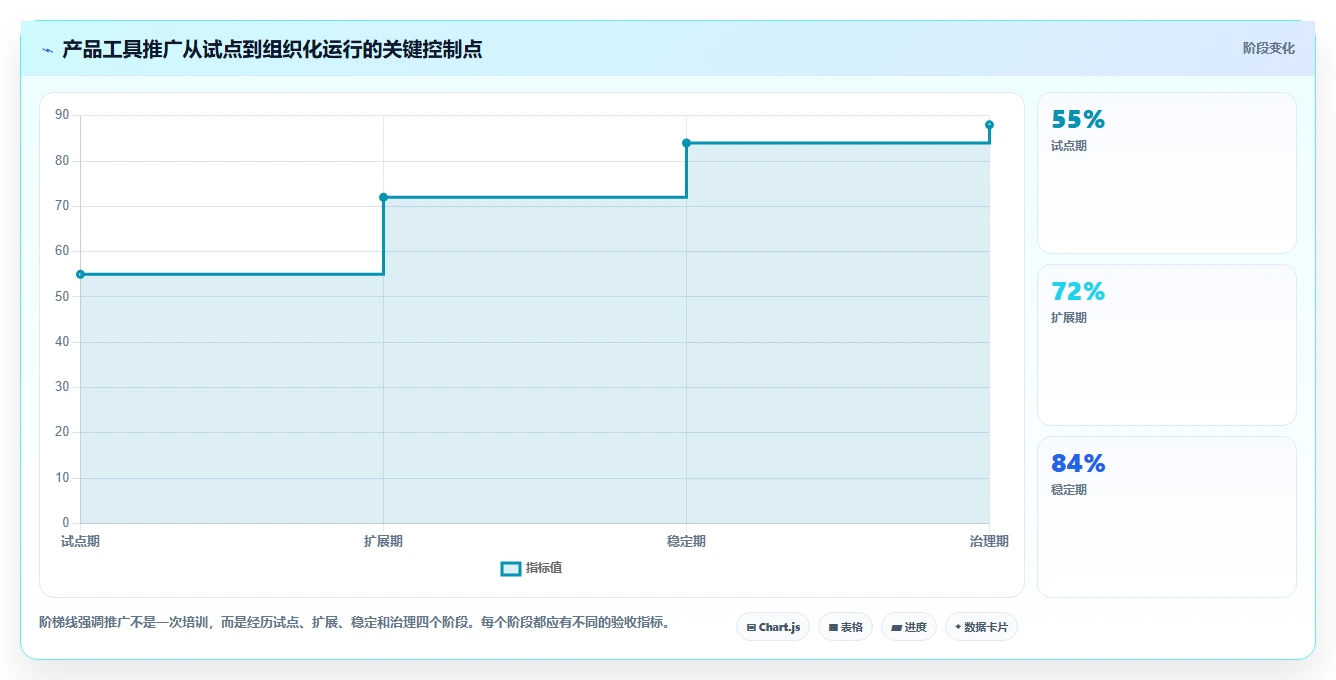
Task: Click the 治理期 data point at 88
Action: (x=989, y=125)
